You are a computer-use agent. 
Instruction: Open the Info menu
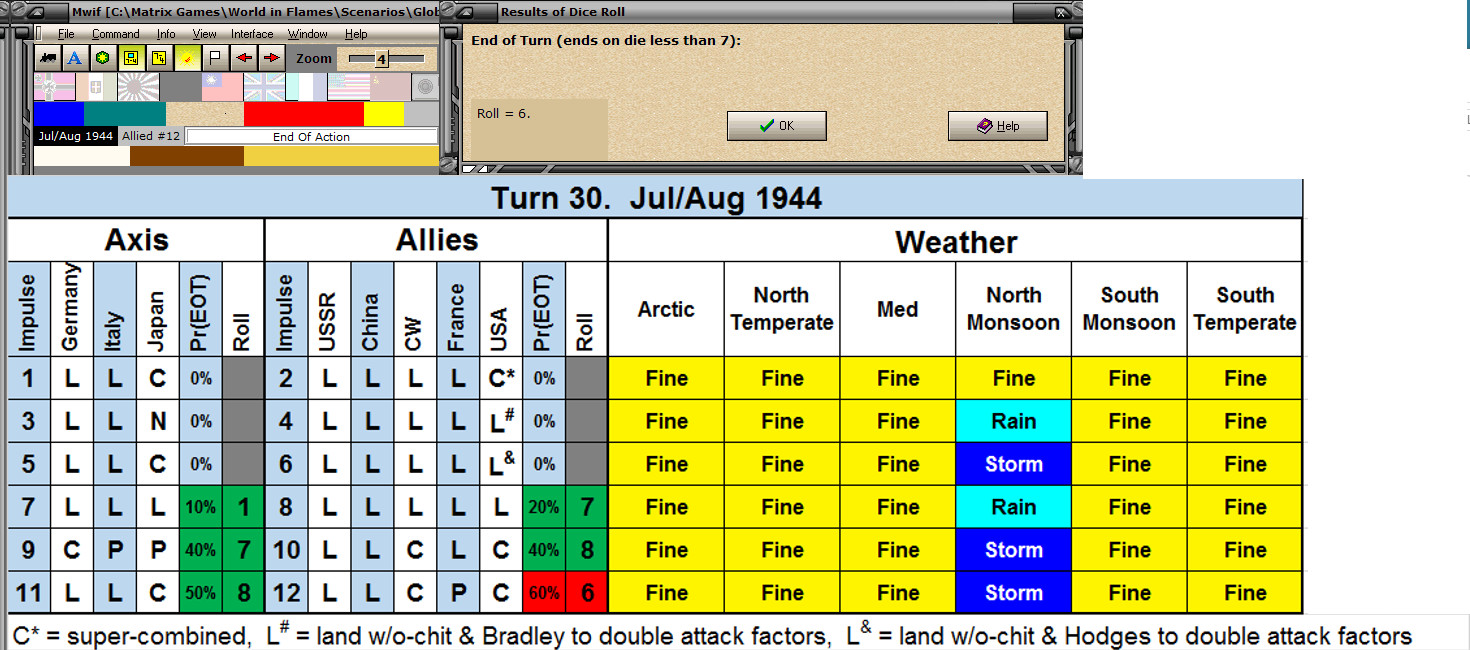coord(166,34)
